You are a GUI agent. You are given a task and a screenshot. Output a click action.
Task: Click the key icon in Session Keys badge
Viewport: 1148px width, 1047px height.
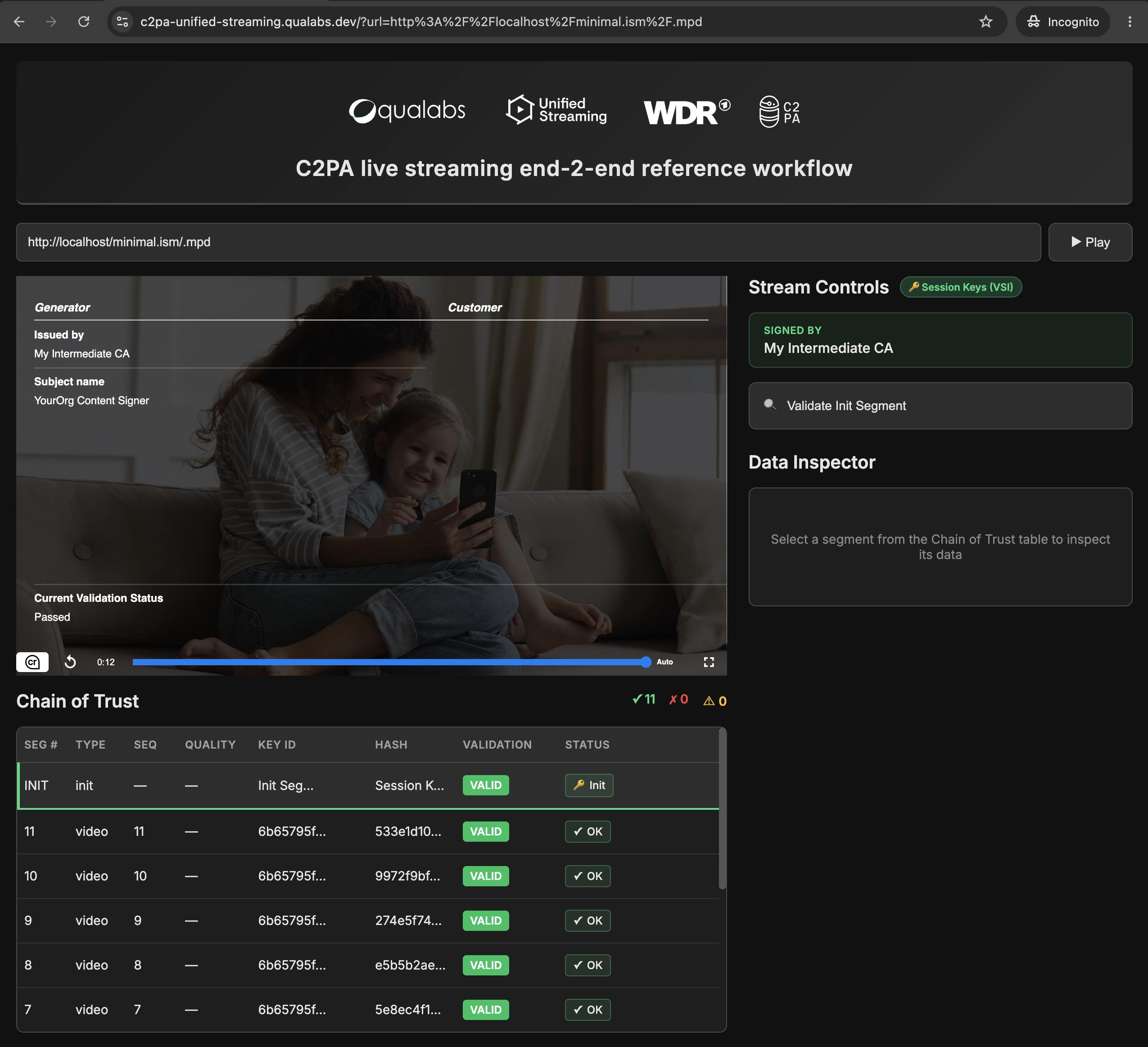[x=914, y=287]
